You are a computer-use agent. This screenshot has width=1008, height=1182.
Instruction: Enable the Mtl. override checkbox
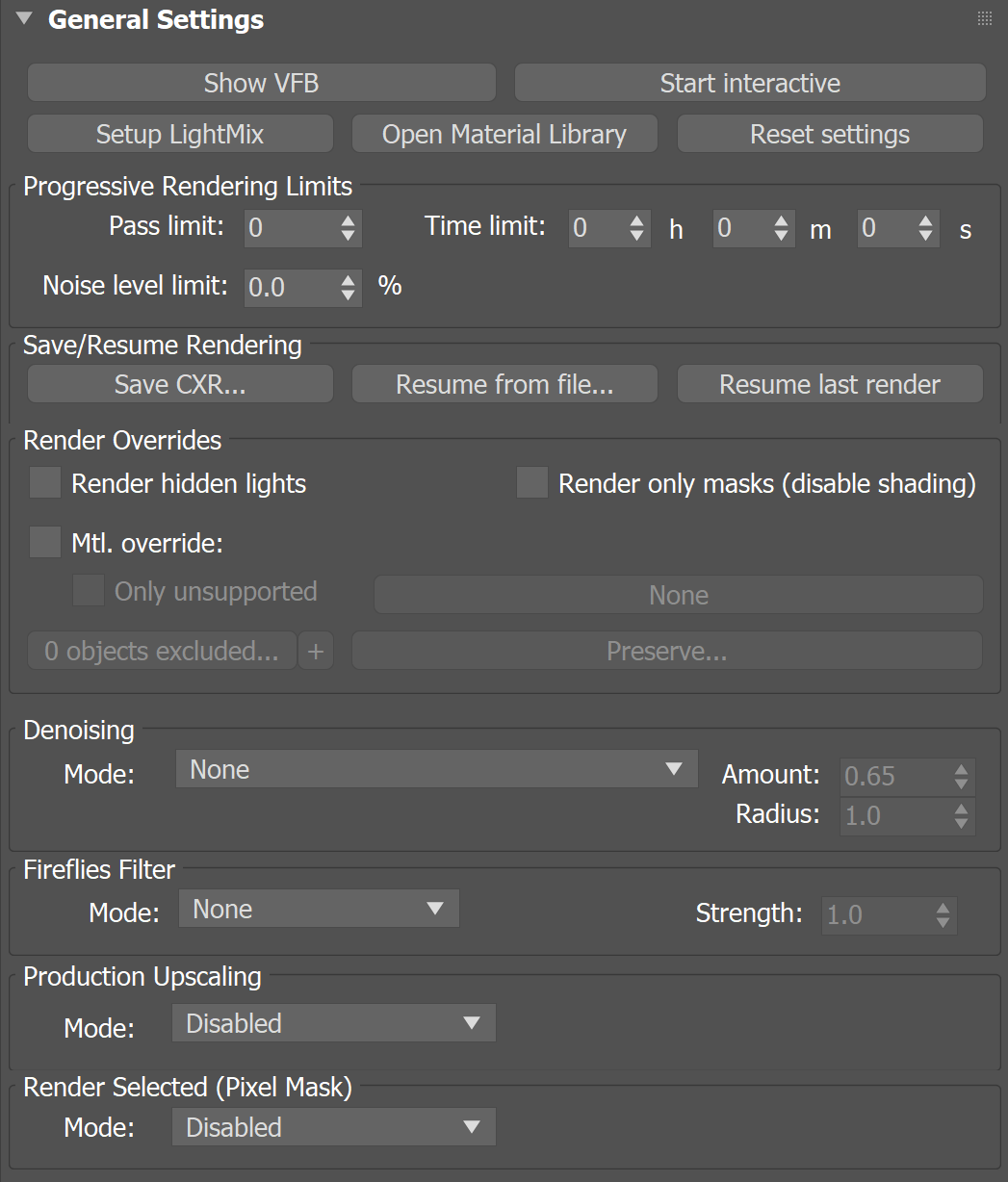coord(45,542)
